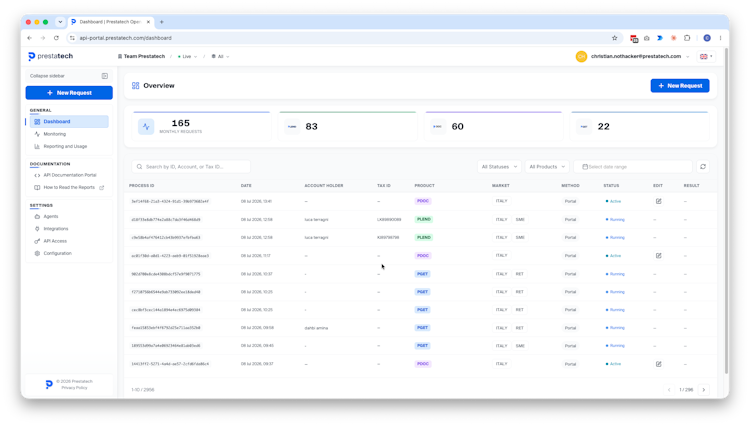Screen dimensions: 750x426
Task: Edit the 11:17 PDOC request
Action: tap(659, 256)
